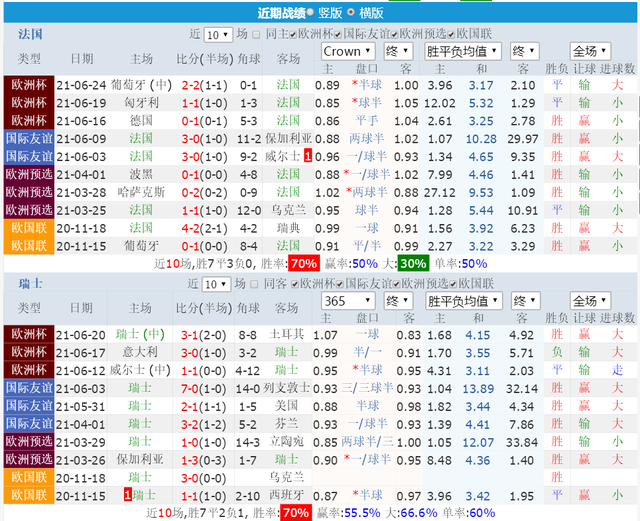Open 终 dropdown right of France 胜平负均值

525,51
